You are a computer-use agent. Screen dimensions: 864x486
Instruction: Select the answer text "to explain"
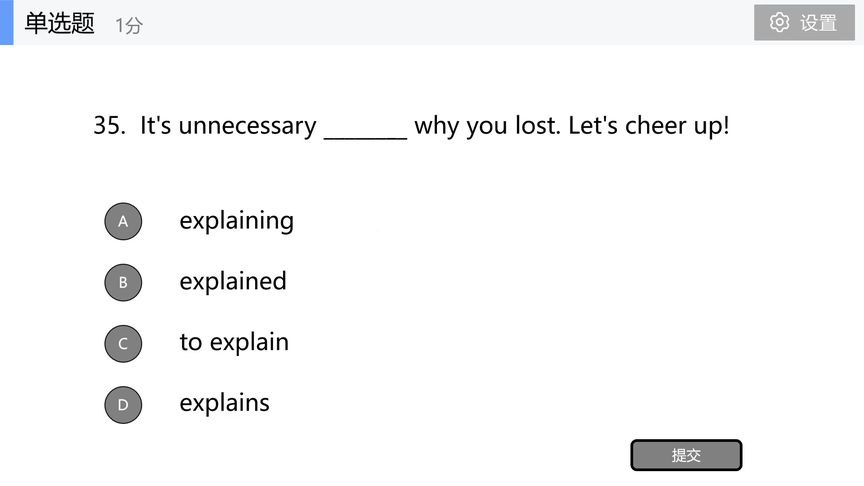[234, 343]
